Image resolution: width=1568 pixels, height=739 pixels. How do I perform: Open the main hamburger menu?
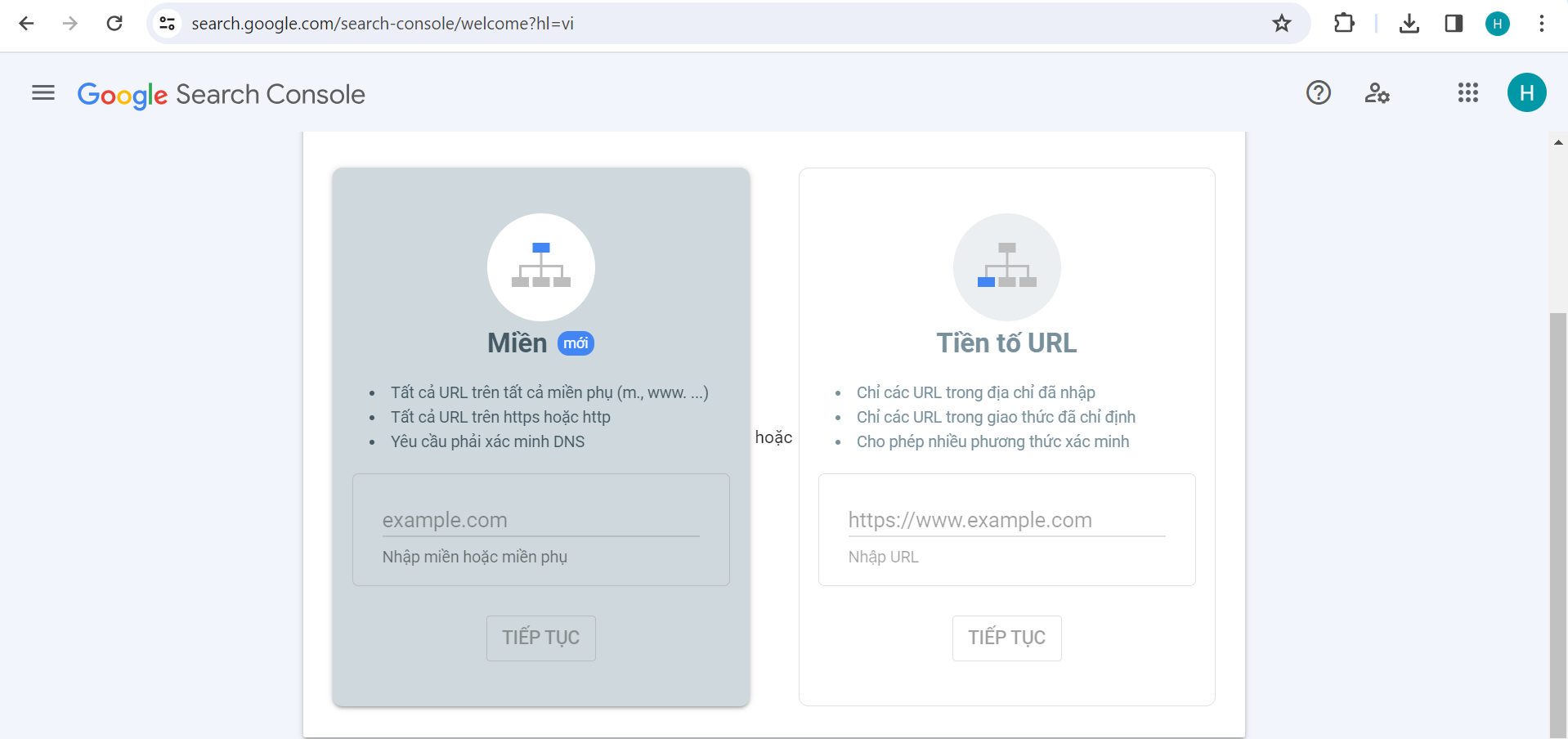tap(43, 93)
